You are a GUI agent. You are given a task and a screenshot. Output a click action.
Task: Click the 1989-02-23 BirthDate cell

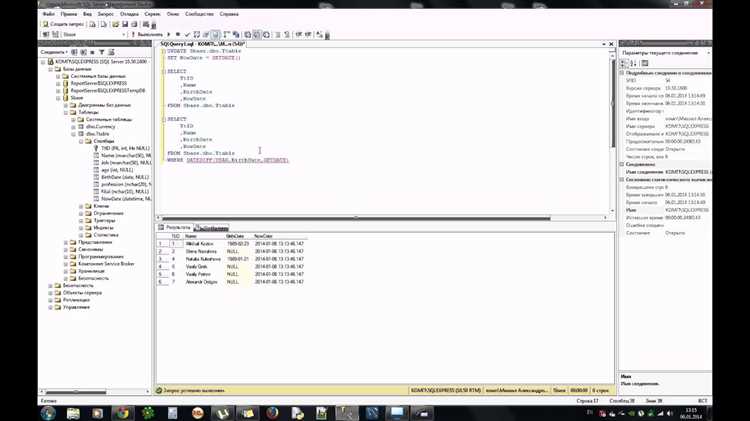click(238, 244)
